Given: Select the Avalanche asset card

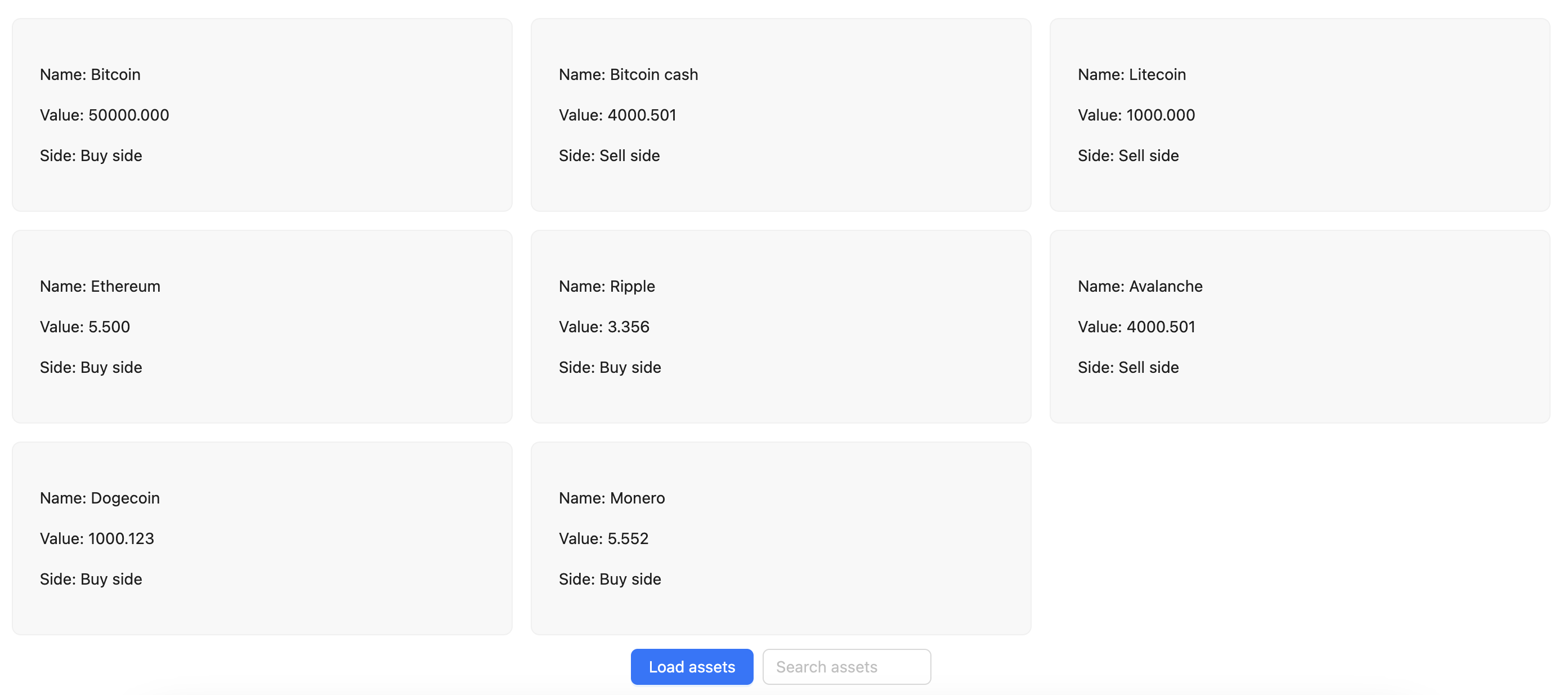Looking at the screenshot, I should coord(1299,327).
